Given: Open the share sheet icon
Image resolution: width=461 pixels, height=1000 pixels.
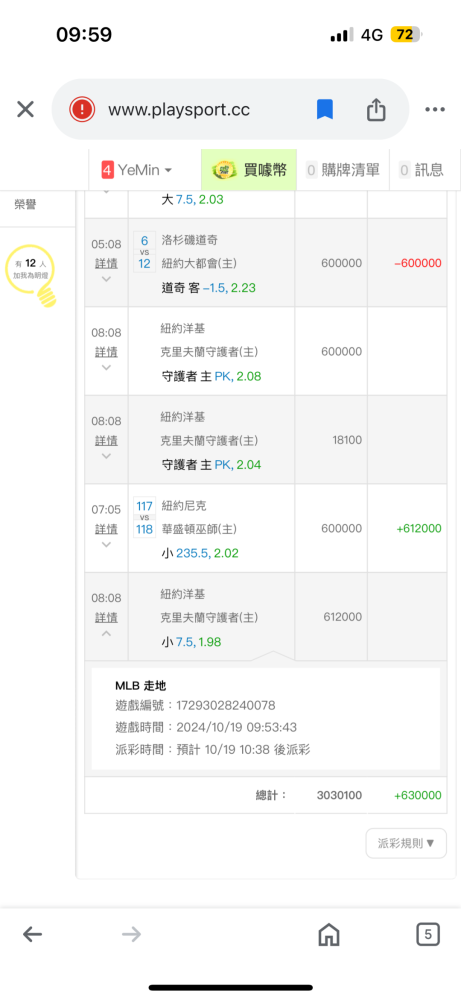Looking at the screenshot, I should (x=376, y=110).
